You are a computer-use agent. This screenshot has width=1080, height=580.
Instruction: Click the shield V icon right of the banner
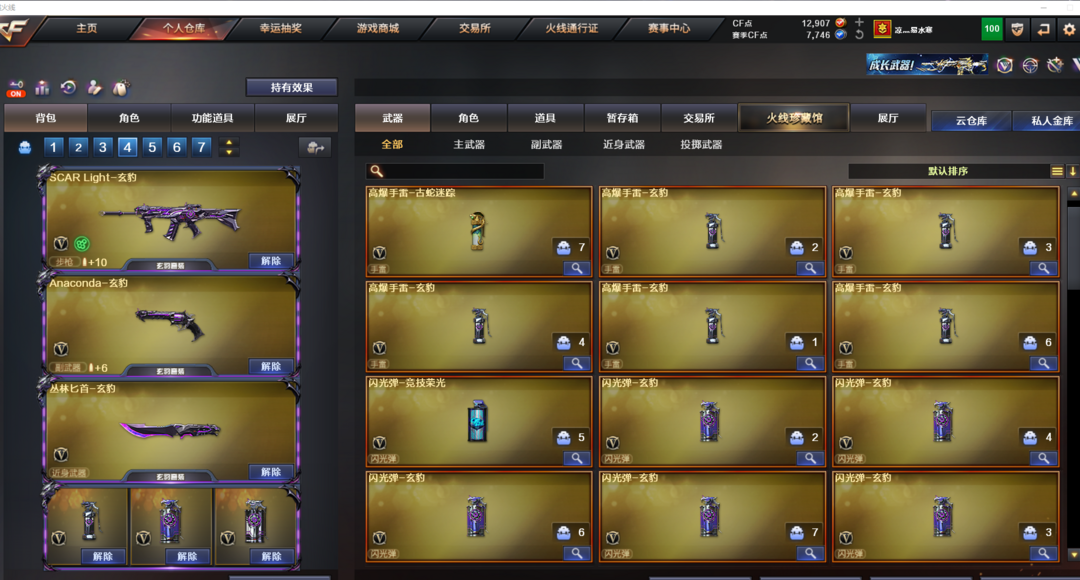pos(1005,65)
